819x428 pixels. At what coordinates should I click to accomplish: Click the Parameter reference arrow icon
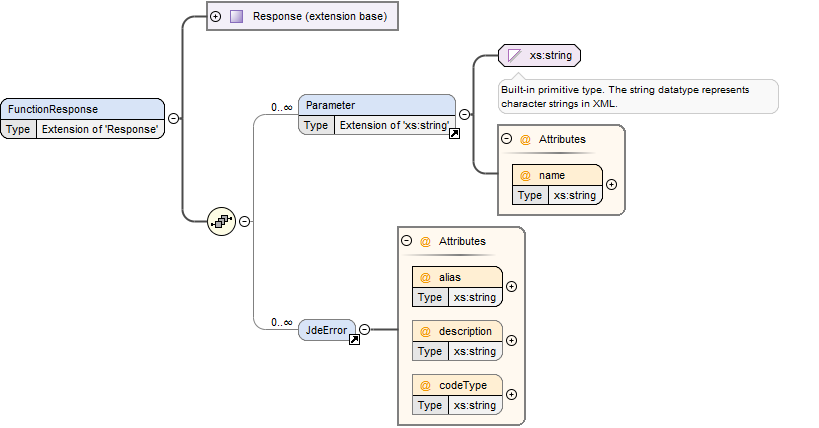pos(454,134)
